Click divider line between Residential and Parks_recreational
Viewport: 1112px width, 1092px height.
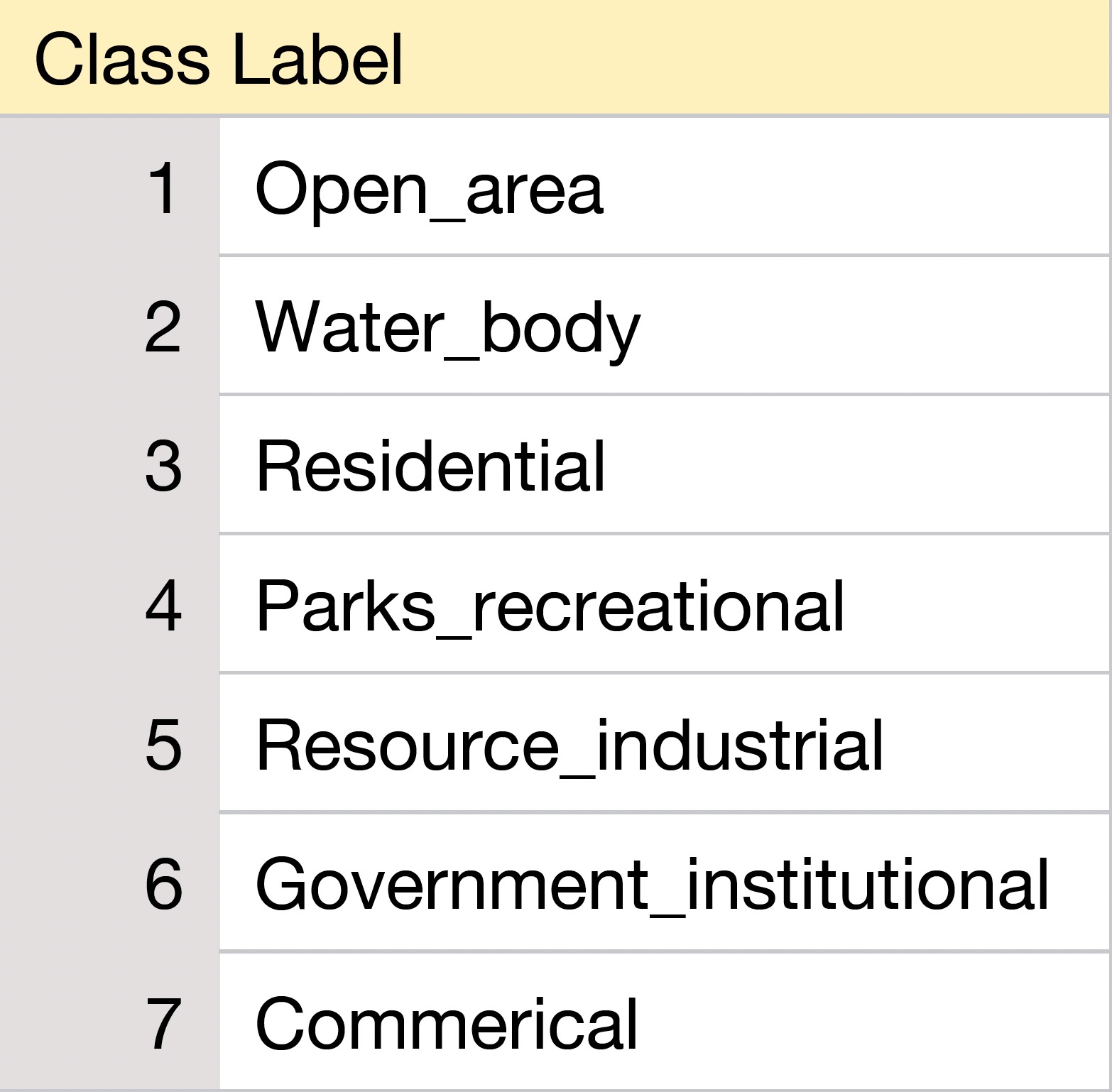pyautogui.click(x=664, y=533)
